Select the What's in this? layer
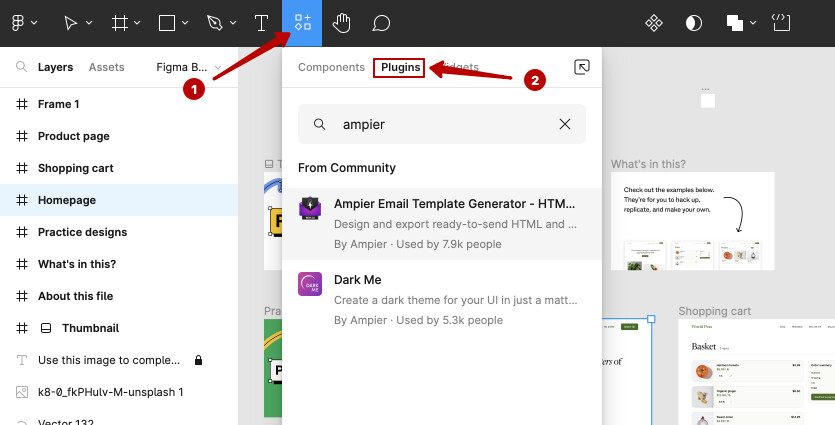This screenshot has height=425, width=835. 119,264
